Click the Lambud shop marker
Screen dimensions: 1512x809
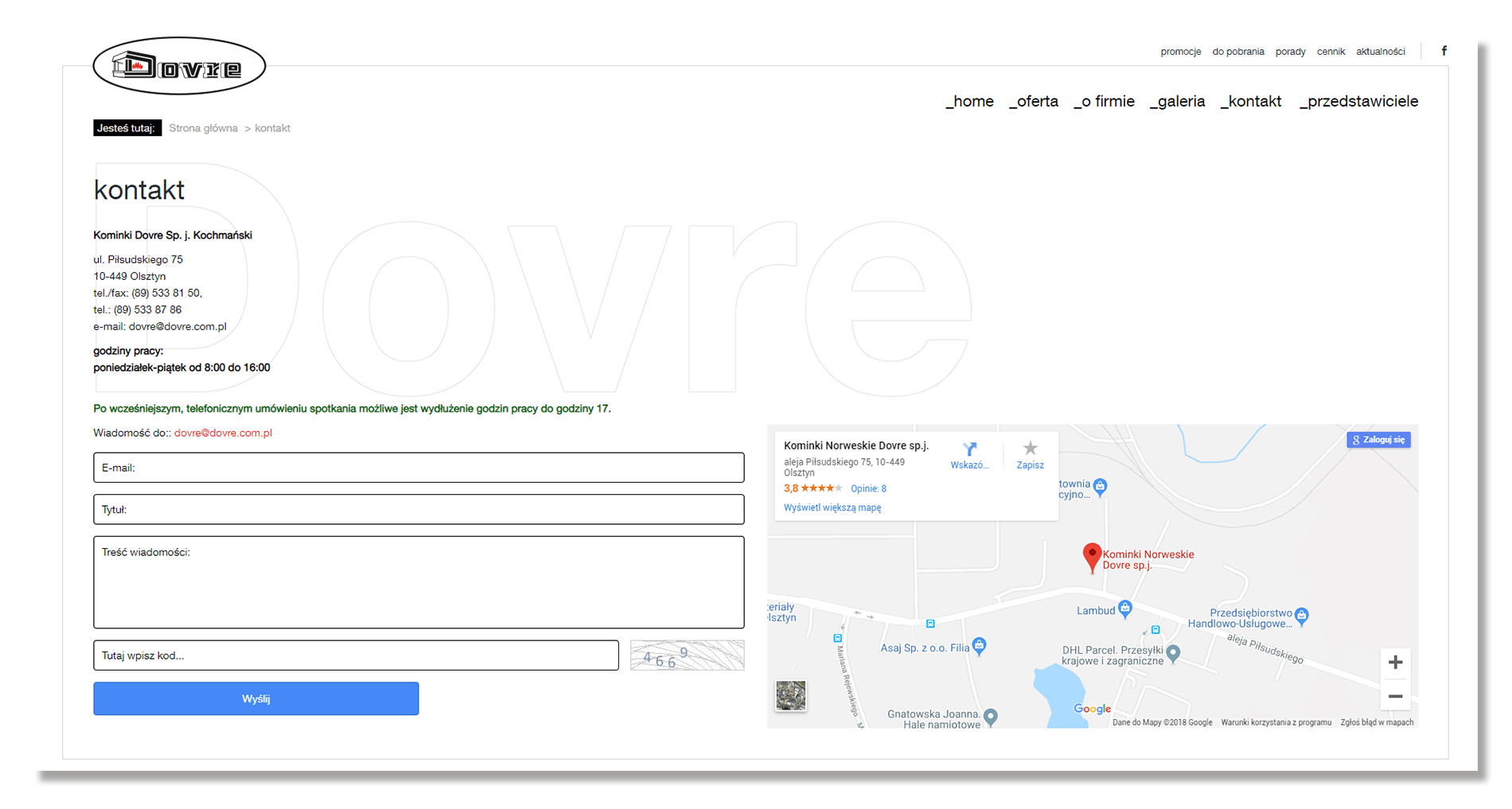(x=1124, y=609)
